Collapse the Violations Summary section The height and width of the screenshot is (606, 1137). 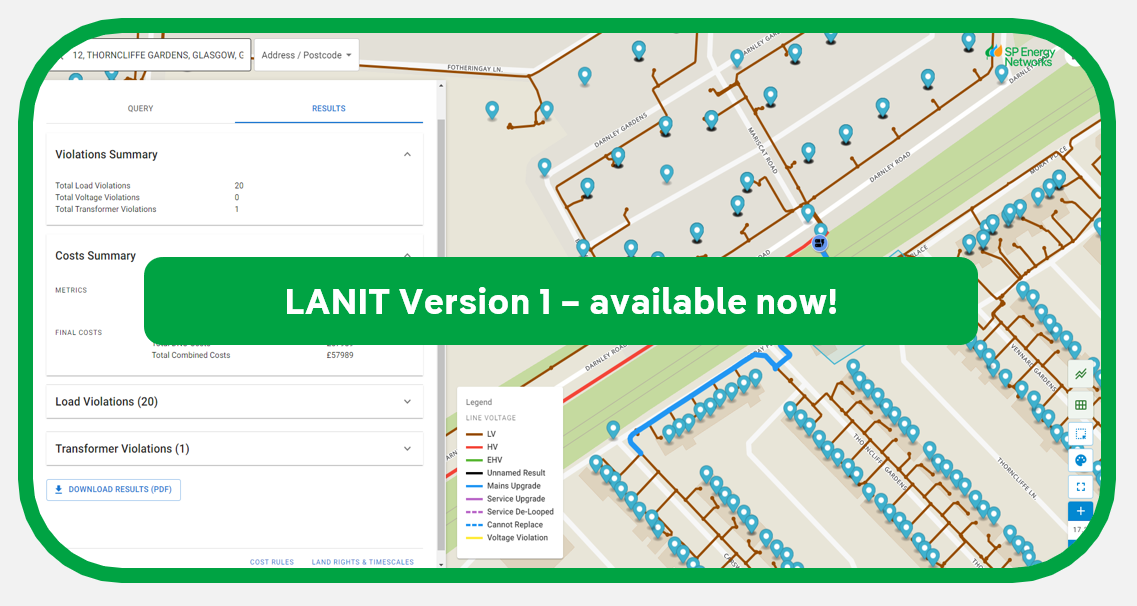coord(408,154)
